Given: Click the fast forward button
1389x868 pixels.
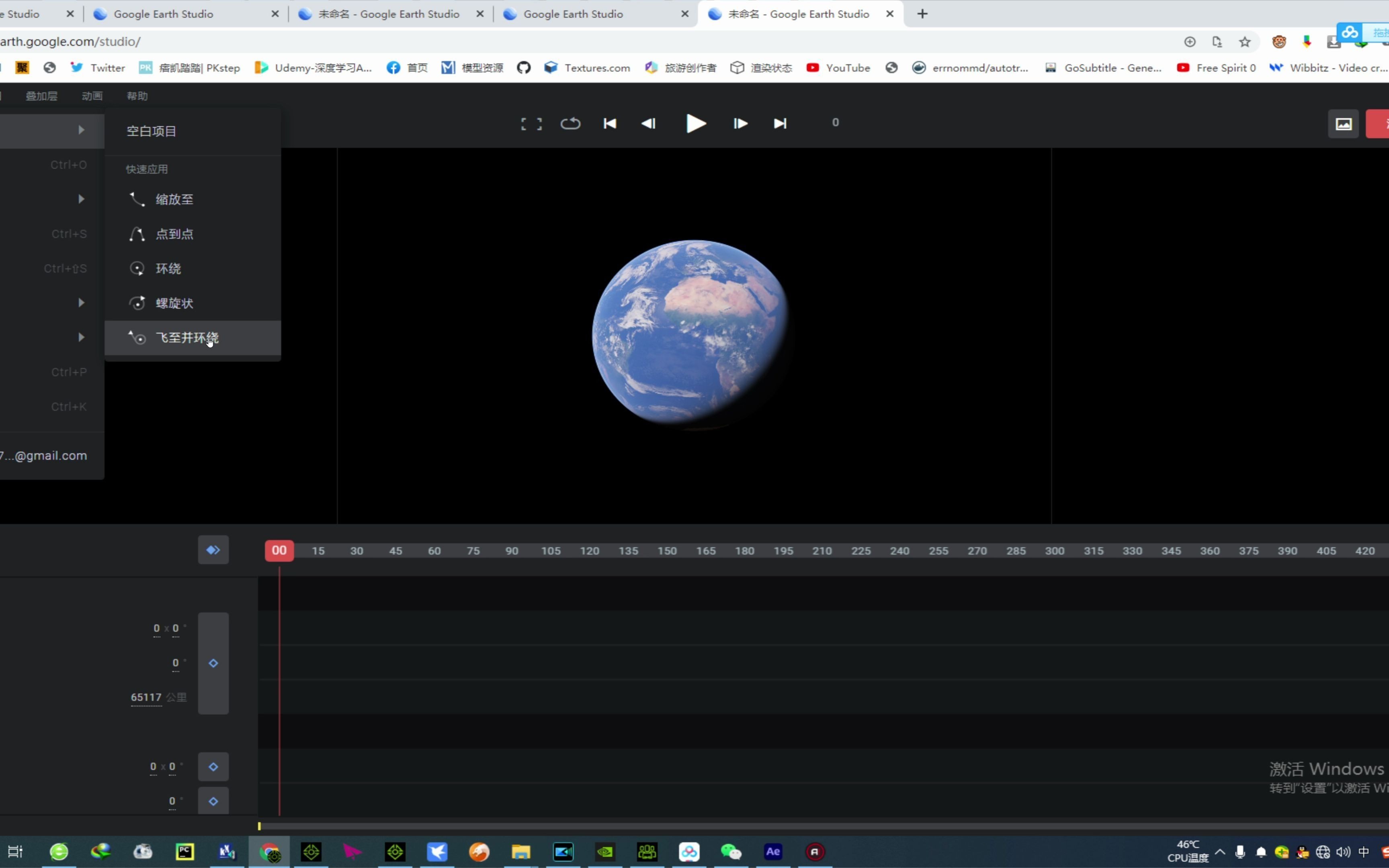Looking at the screenshot, I should click(x=739, y=122).
